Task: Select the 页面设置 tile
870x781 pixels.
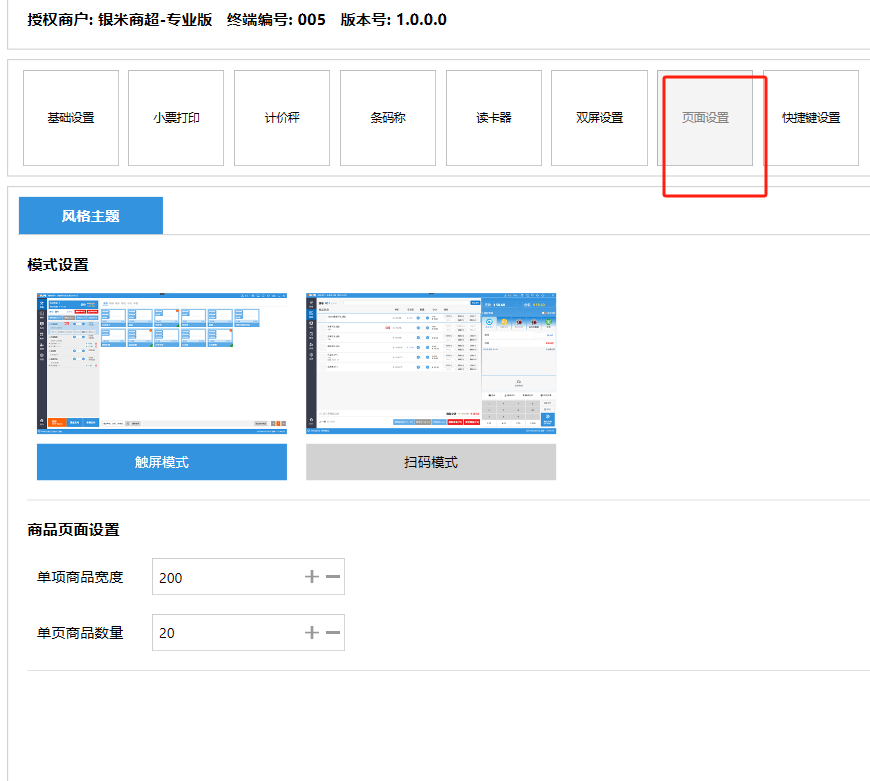Action: point(705,118)
